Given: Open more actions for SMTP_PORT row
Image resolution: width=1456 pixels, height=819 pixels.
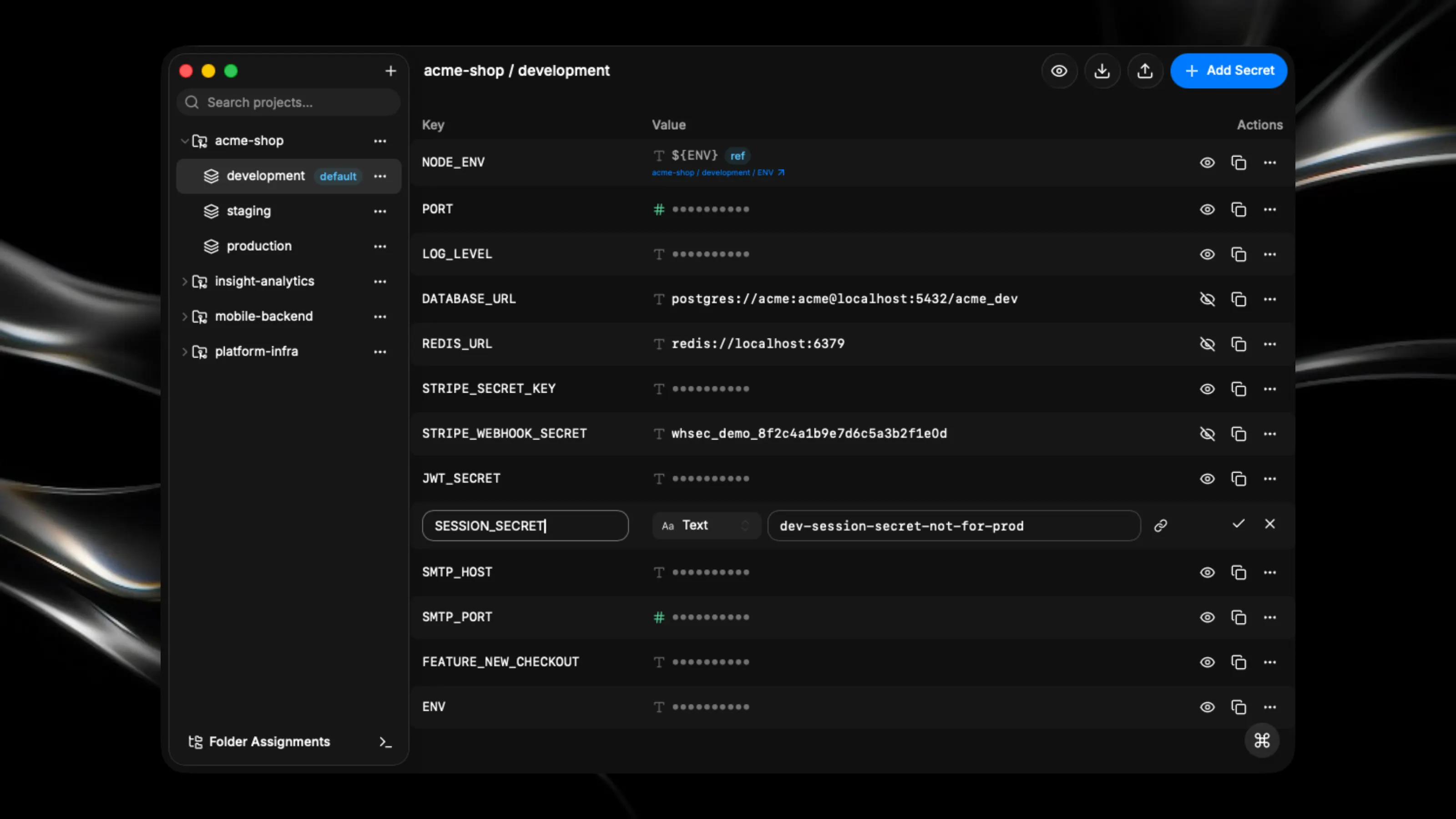Looking at the screenshot, I should 1270,617.
